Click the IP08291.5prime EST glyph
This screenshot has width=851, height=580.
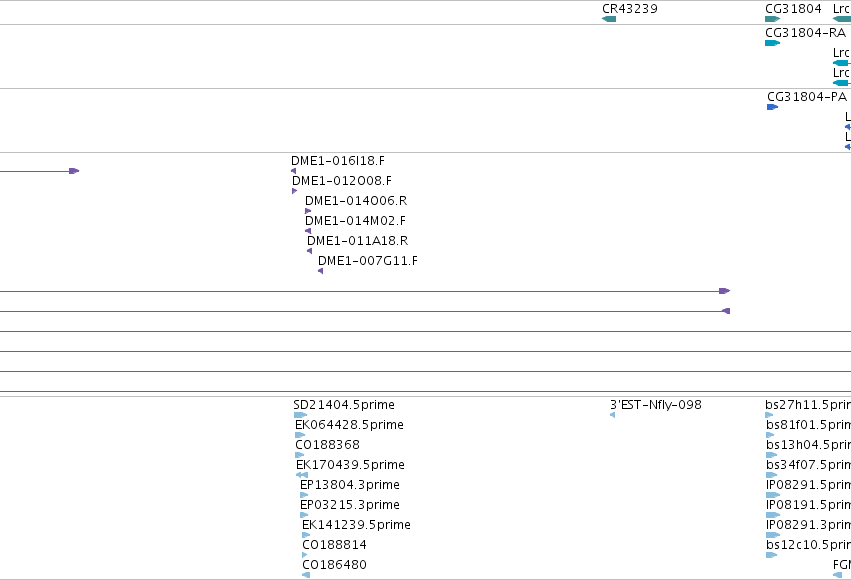pos(773,495)
